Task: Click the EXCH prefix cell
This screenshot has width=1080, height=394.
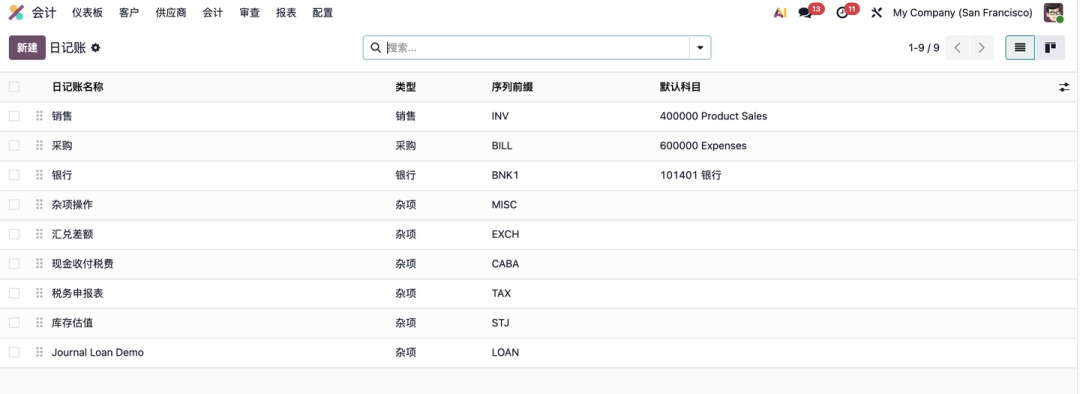Action: (506, 234)
